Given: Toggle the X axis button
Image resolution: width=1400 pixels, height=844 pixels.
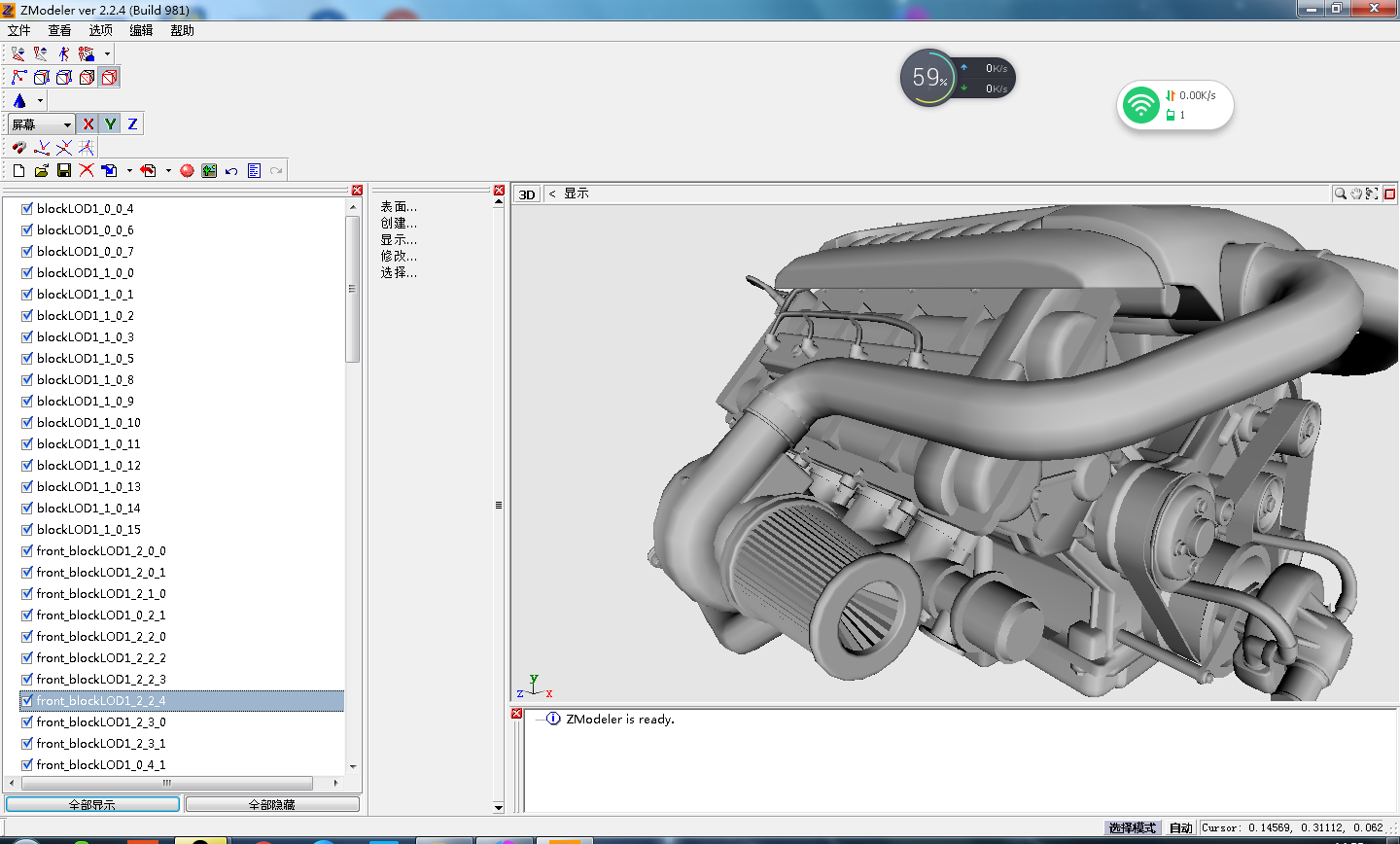Looking at the screenshot, I should pyautogui.click(x=87, y=123).
